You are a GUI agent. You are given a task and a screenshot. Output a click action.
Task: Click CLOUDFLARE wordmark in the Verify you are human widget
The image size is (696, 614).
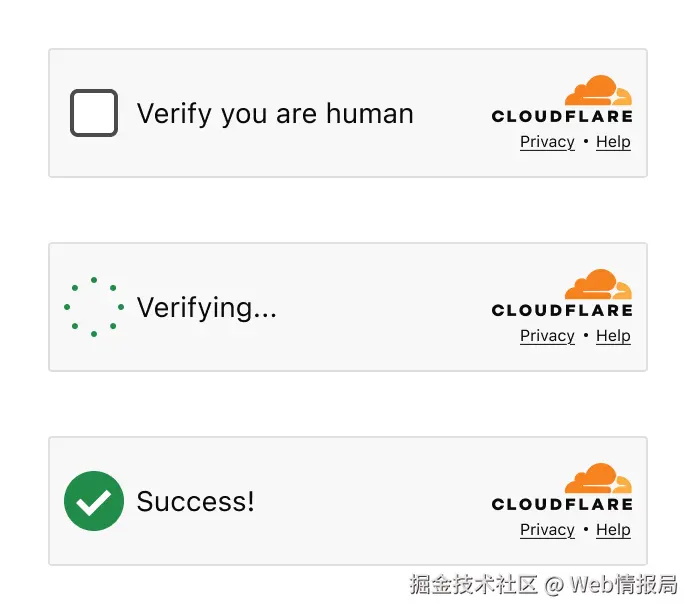562,117
